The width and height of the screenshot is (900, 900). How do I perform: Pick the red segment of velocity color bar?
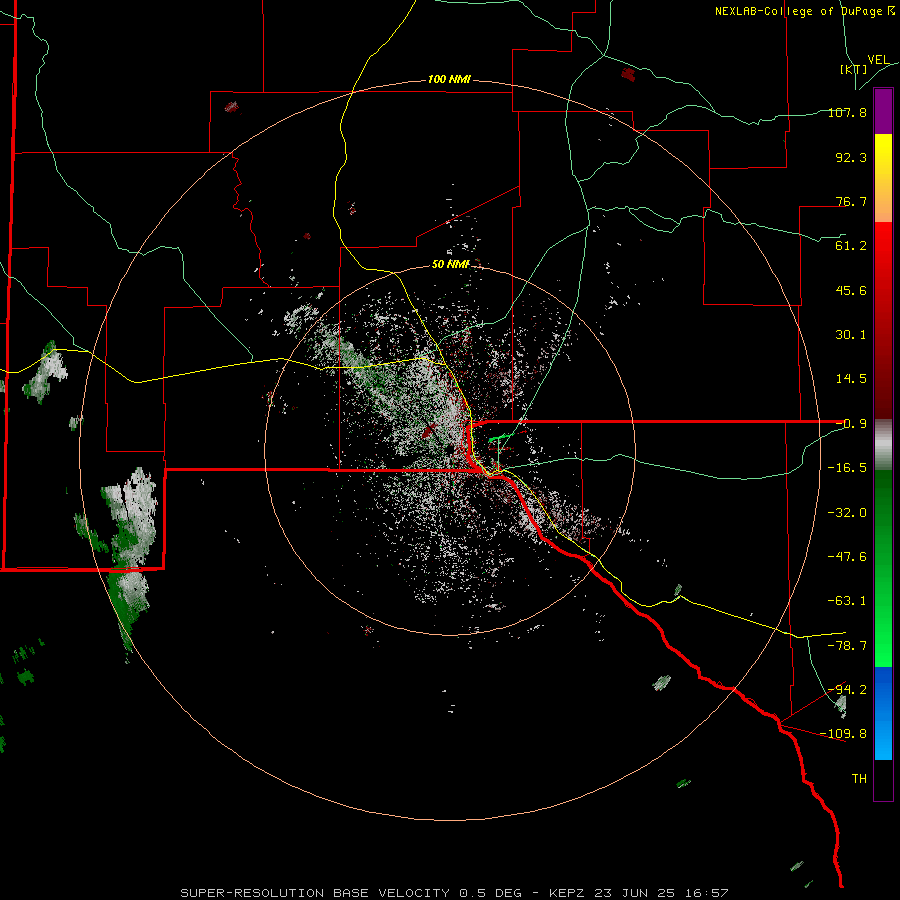click(883, 320)
